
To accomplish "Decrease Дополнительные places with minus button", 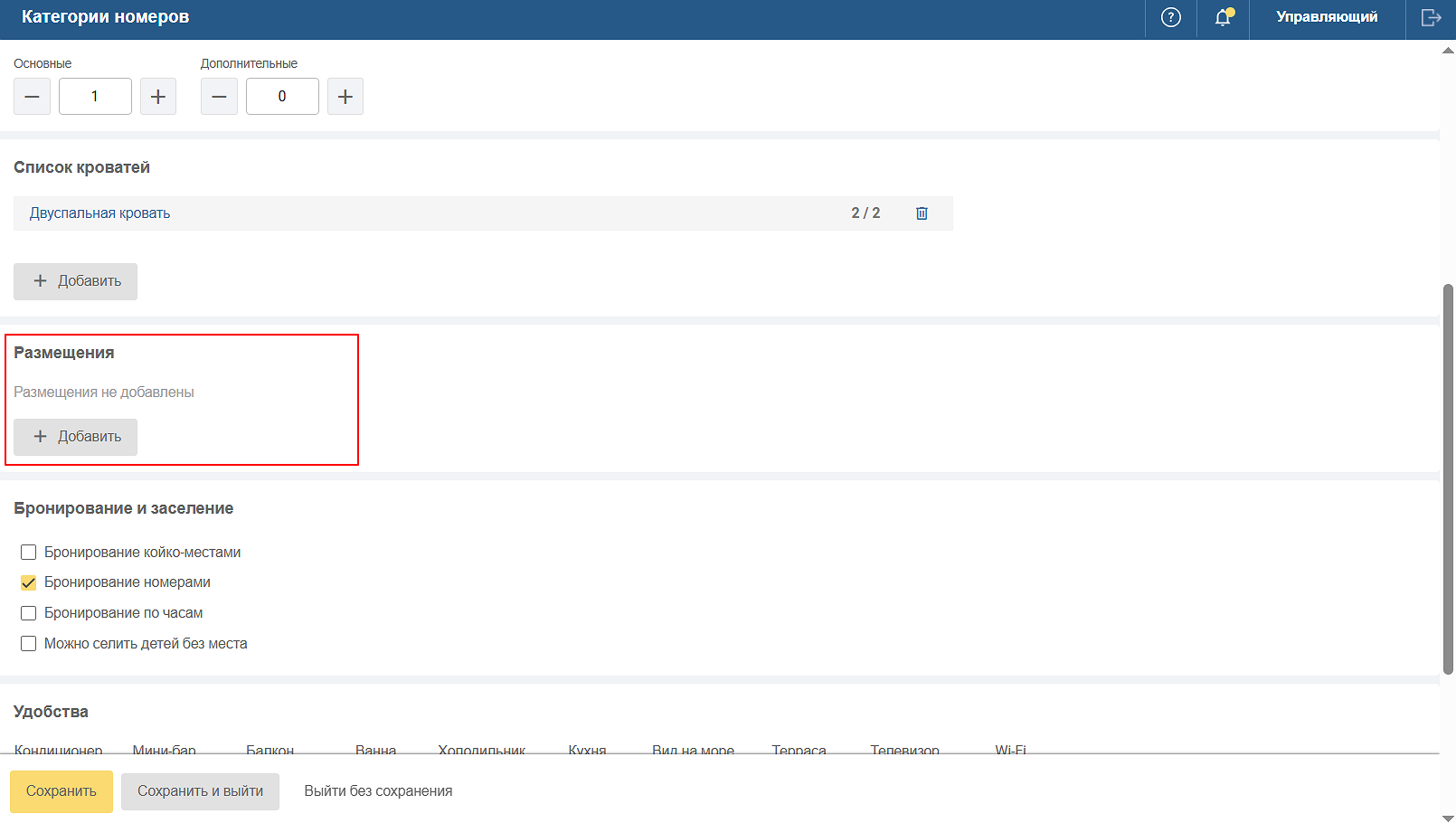I will pyautogui.click(x=219, y=96).
